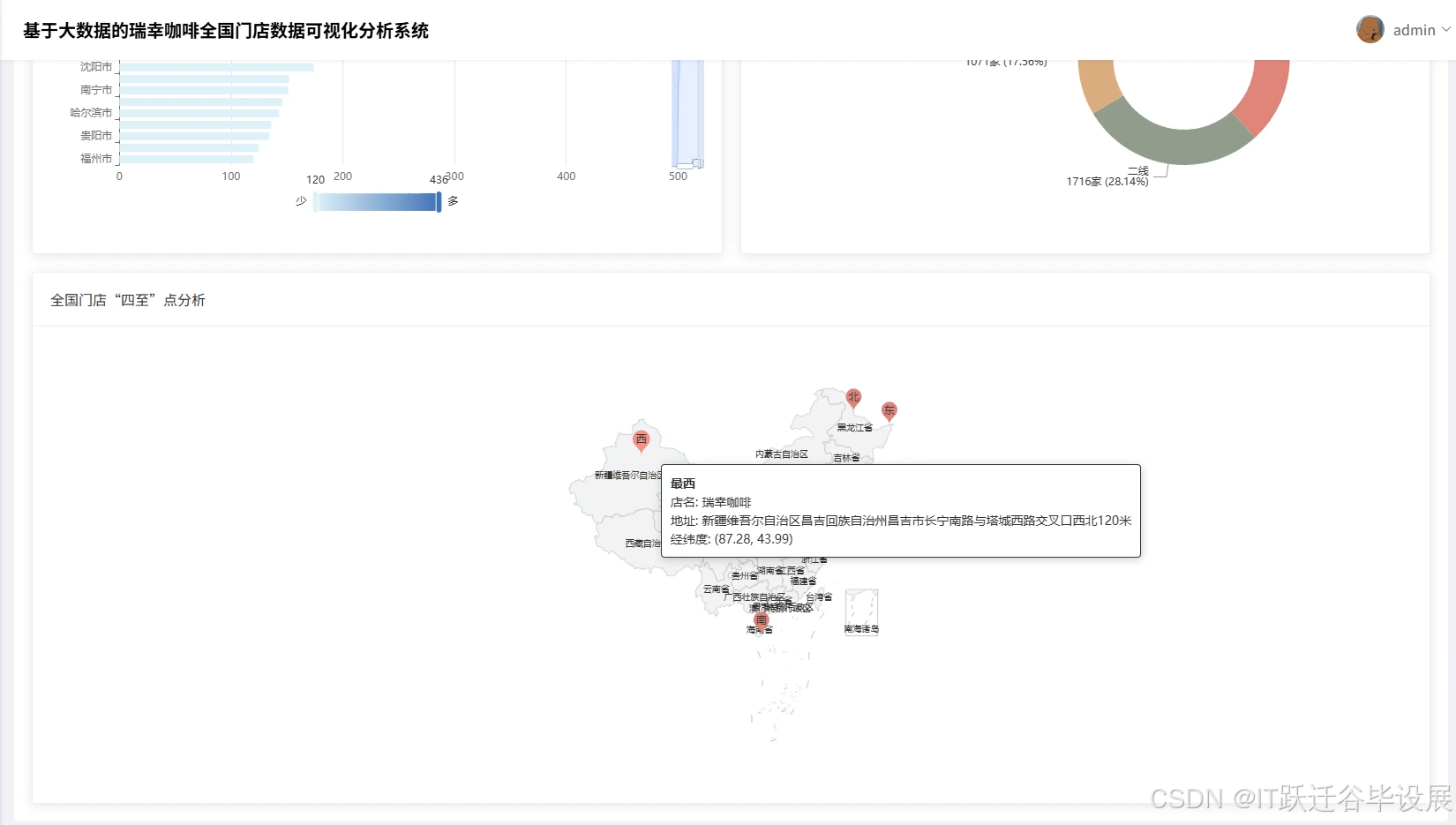Click the admin username label
This screenshot has height=825, width=1456.
[x=1414, y=30]
